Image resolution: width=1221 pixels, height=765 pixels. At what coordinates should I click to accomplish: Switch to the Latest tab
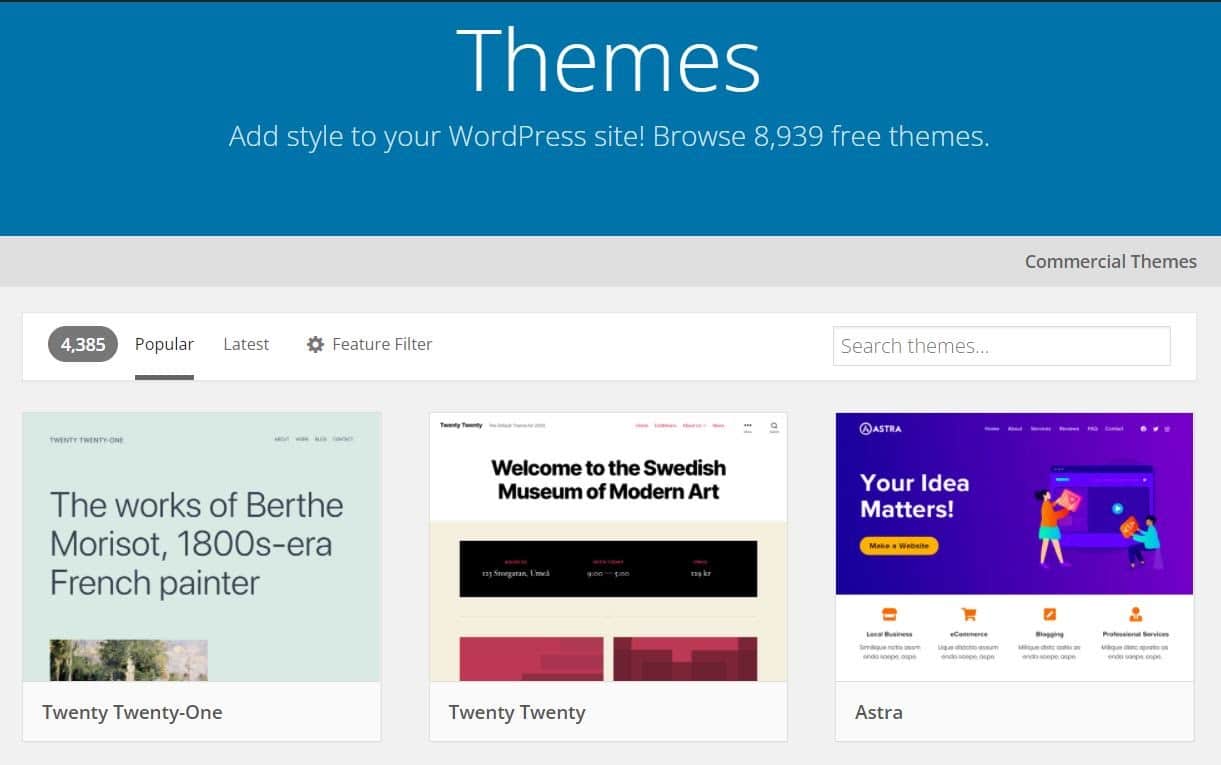tap(246, 344)
